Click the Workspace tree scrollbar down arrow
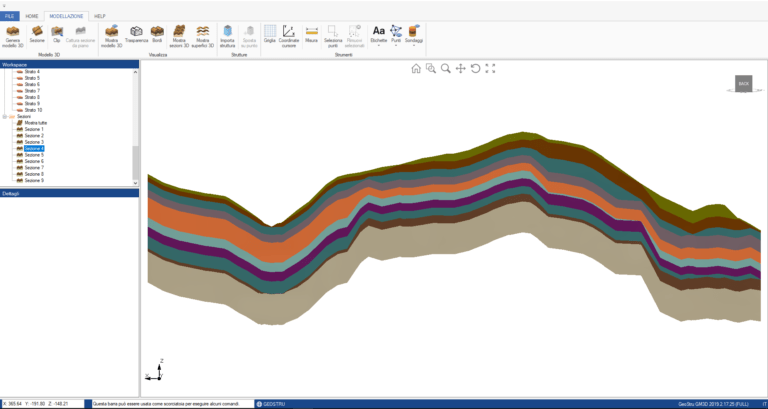This screenshot has height=409, width=768. (x=136, y=181)
